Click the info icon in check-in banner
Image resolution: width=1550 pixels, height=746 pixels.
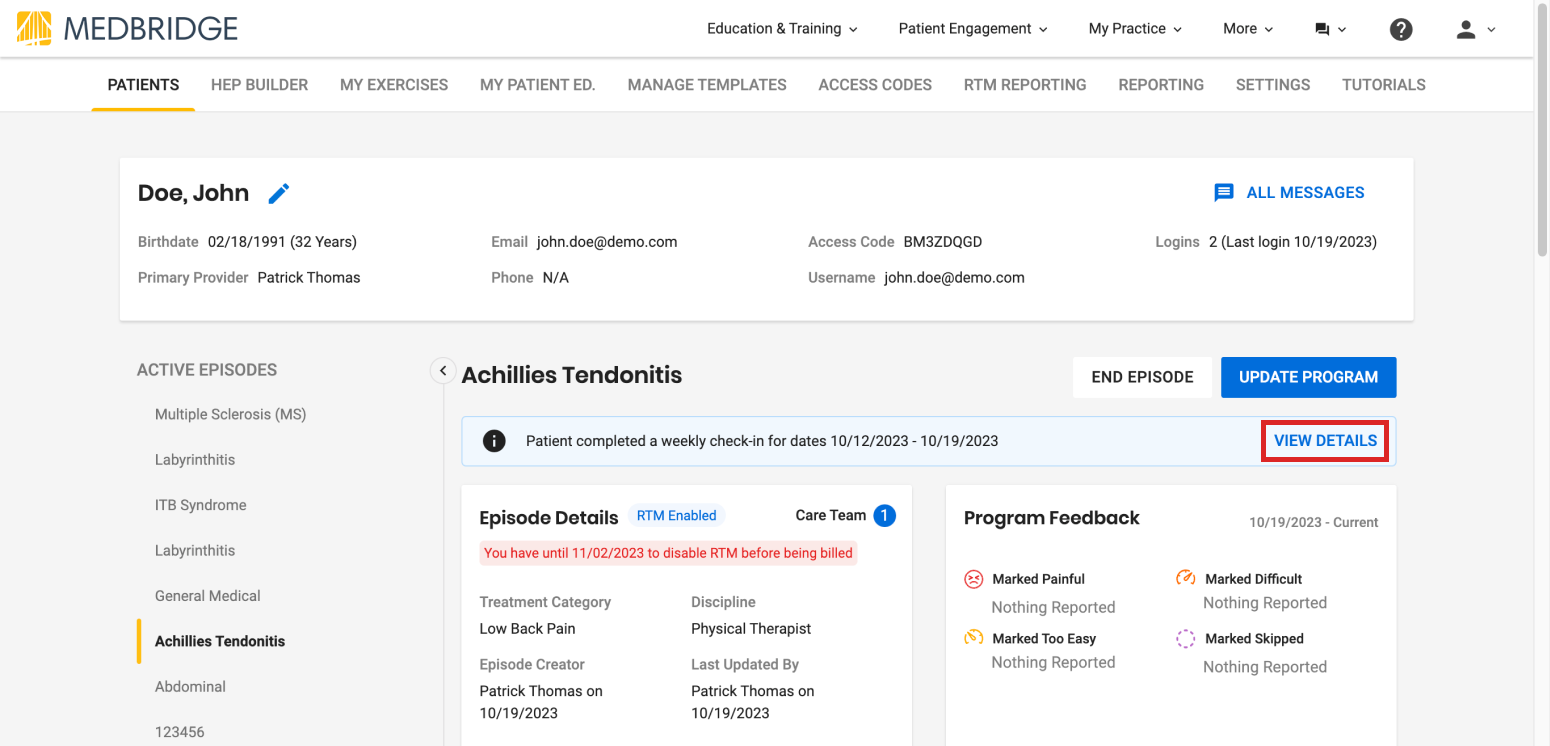point(494,441)
